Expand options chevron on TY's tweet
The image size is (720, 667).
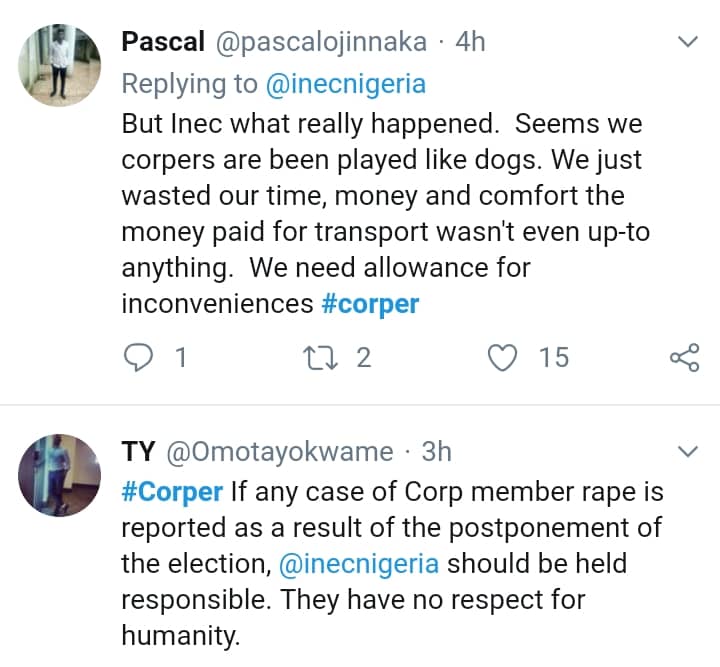688,452
